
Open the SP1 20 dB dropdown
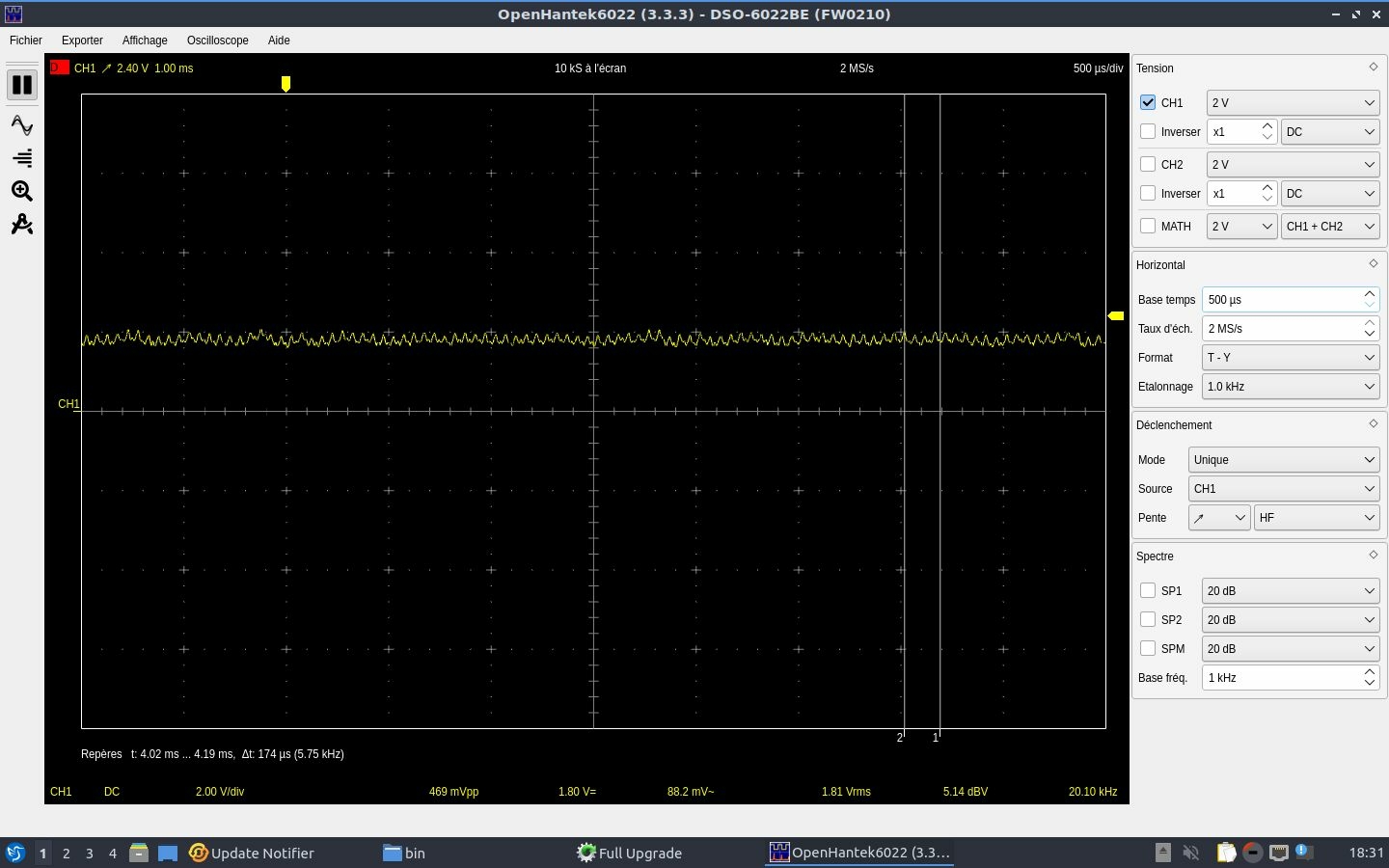(1291, 590)
